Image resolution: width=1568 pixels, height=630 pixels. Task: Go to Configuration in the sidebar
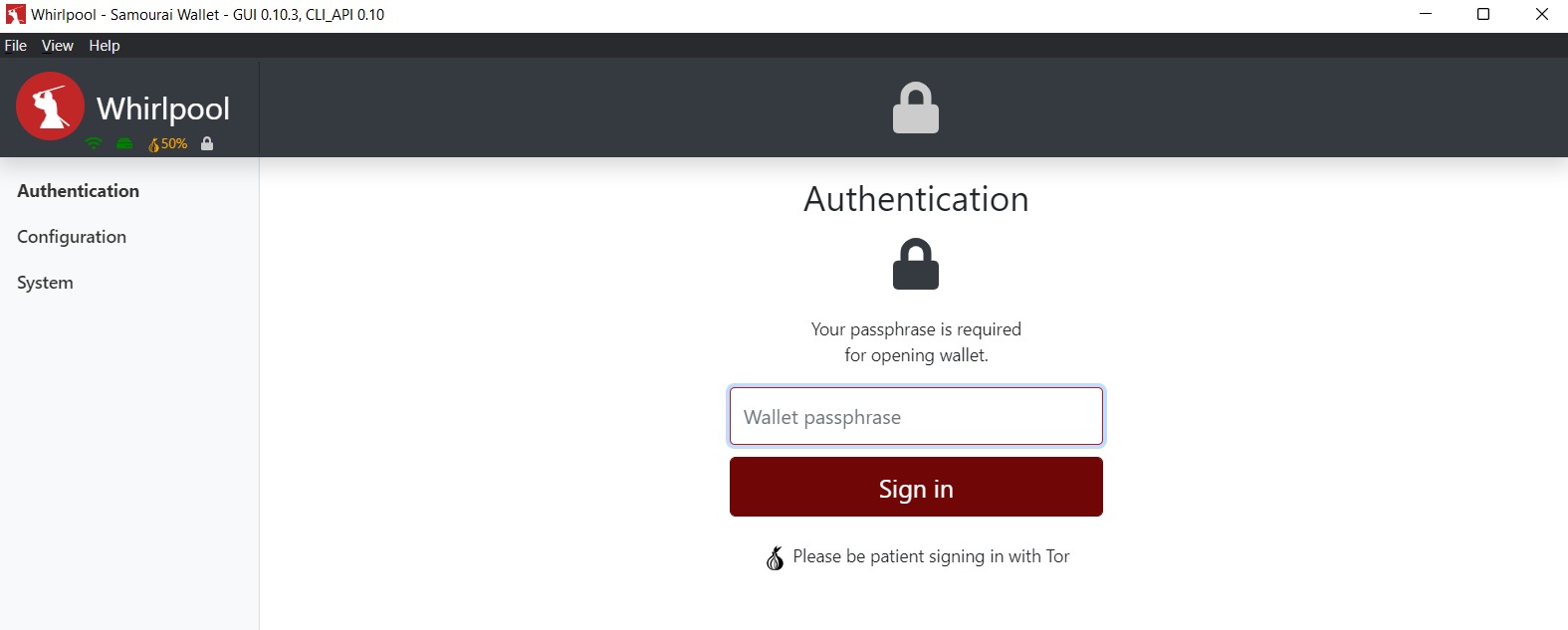[72, 237]
